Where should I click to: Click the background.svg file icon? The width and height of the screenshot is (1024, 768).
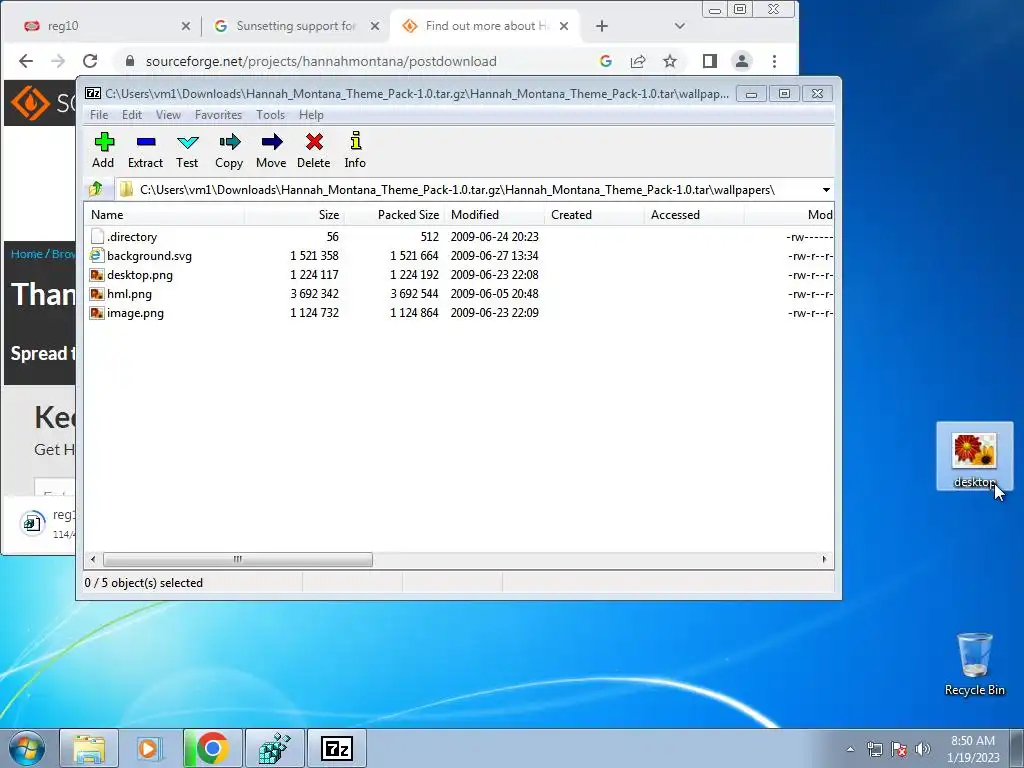[x=97, y=255]
